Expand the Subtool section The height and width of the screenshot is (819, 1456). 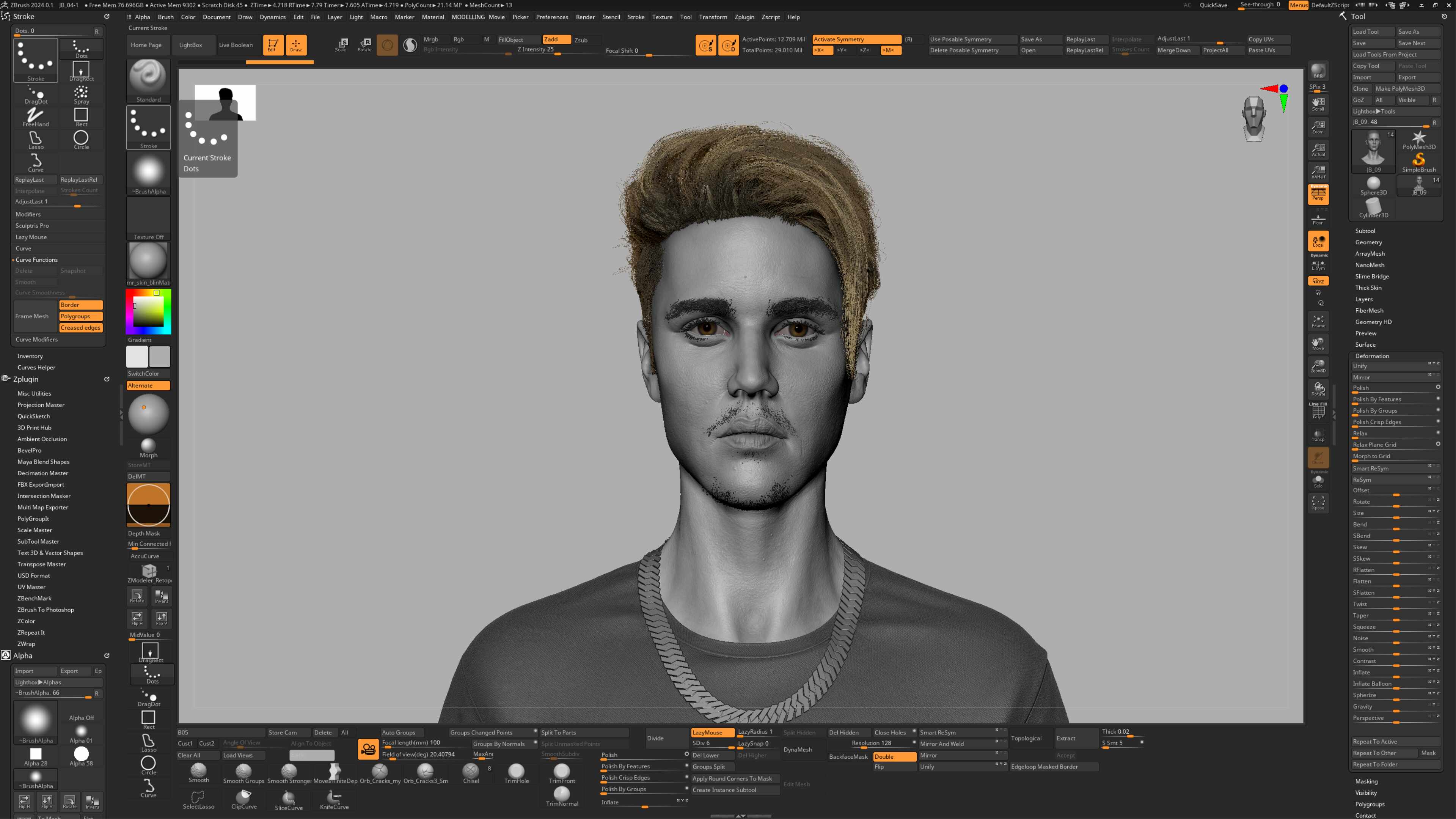[1365, 231]
